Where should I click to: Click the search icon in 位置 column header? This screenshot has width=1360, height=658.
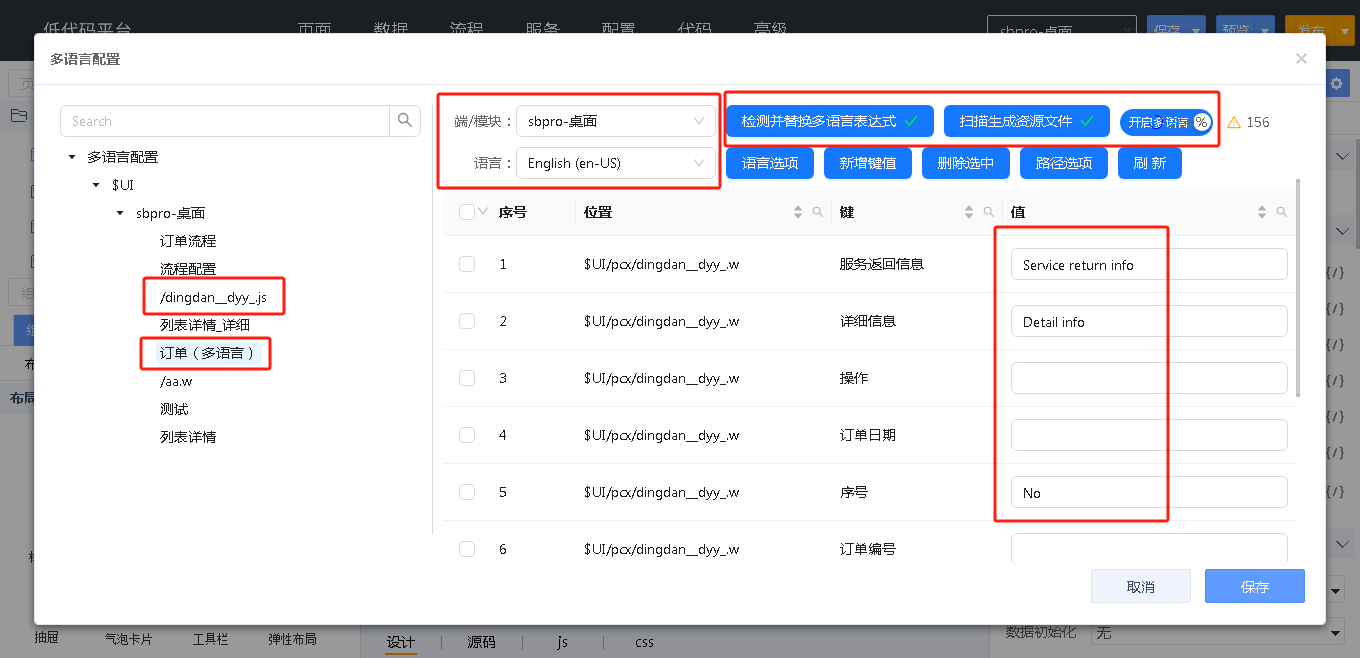[818, 212]
